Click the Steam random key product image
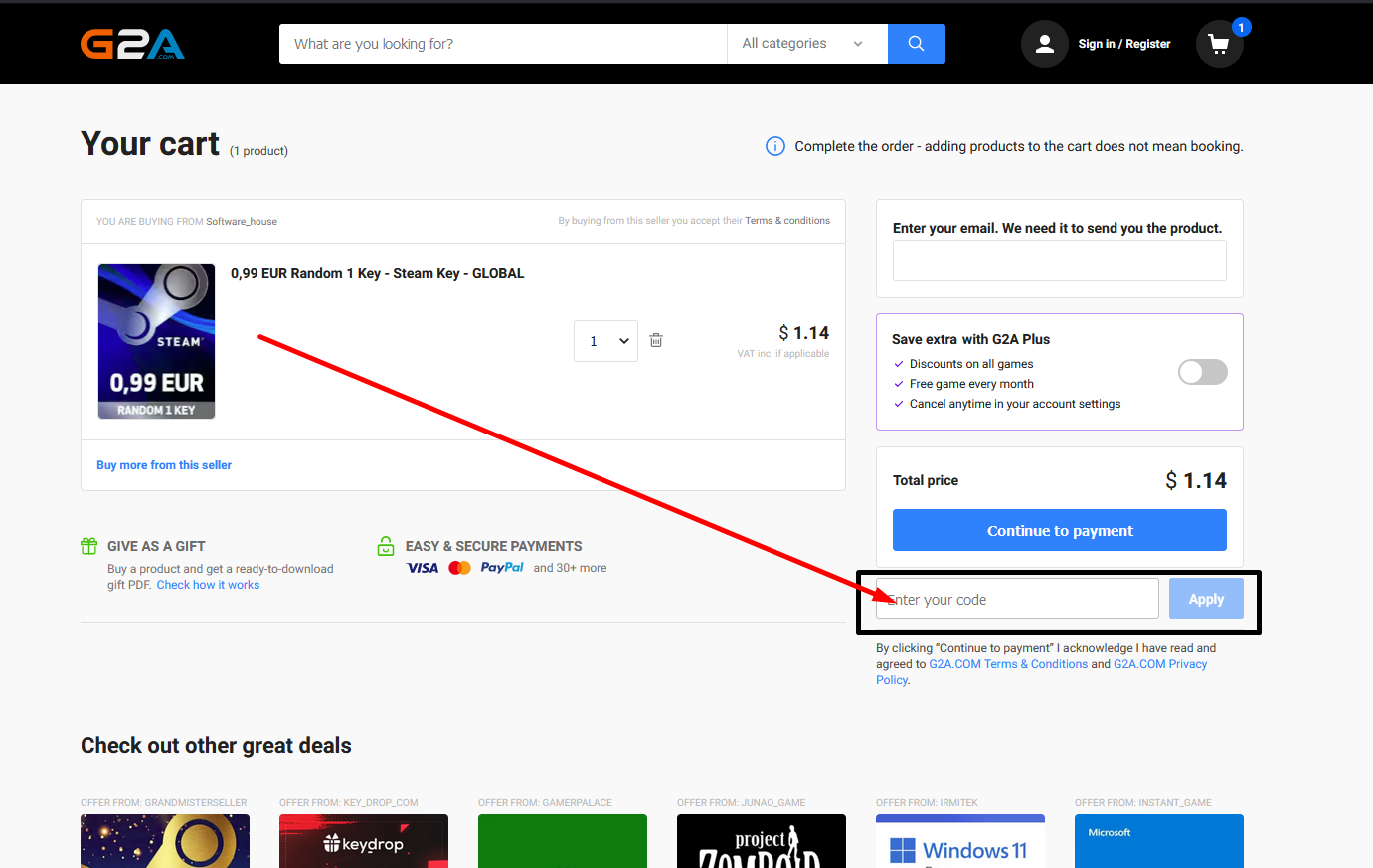This screenshot has width=1373, height=868. tap(156, 341)
